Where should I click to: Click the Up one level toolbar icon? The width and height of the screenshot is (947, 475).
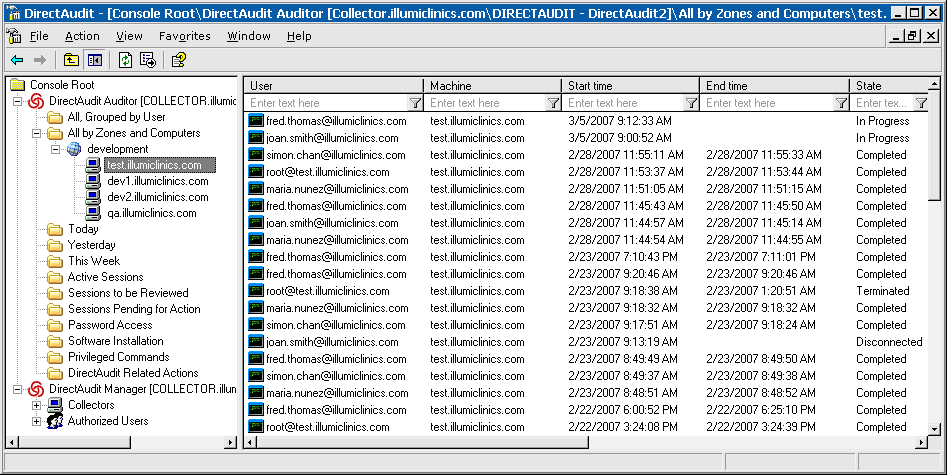coord(71,60)
